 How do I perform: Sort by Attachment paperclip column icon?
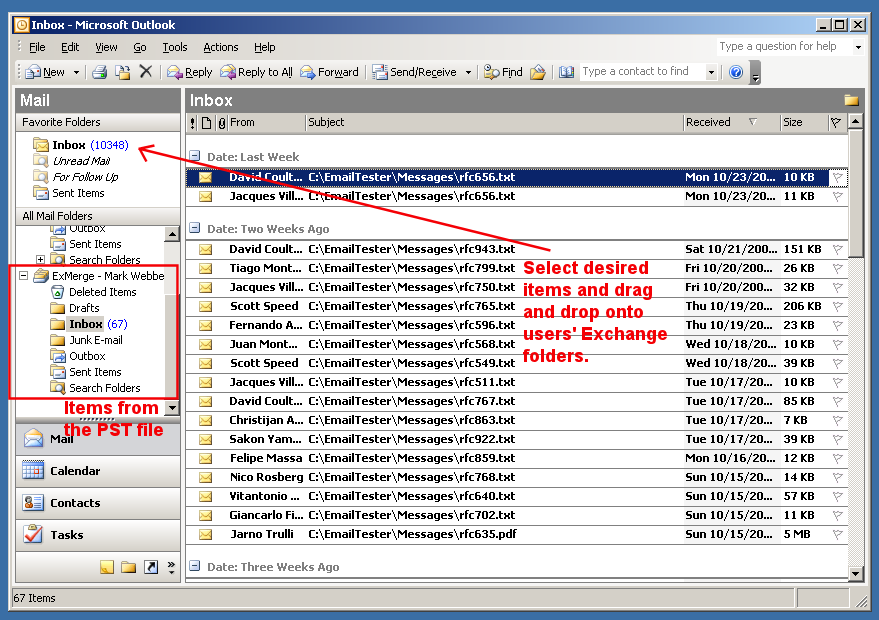click(x=222, y=123)
